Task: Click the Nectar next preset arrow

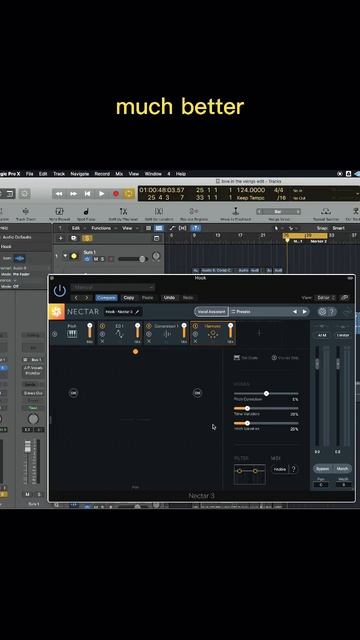Action: pyautogui.click(x=304, y=312)
